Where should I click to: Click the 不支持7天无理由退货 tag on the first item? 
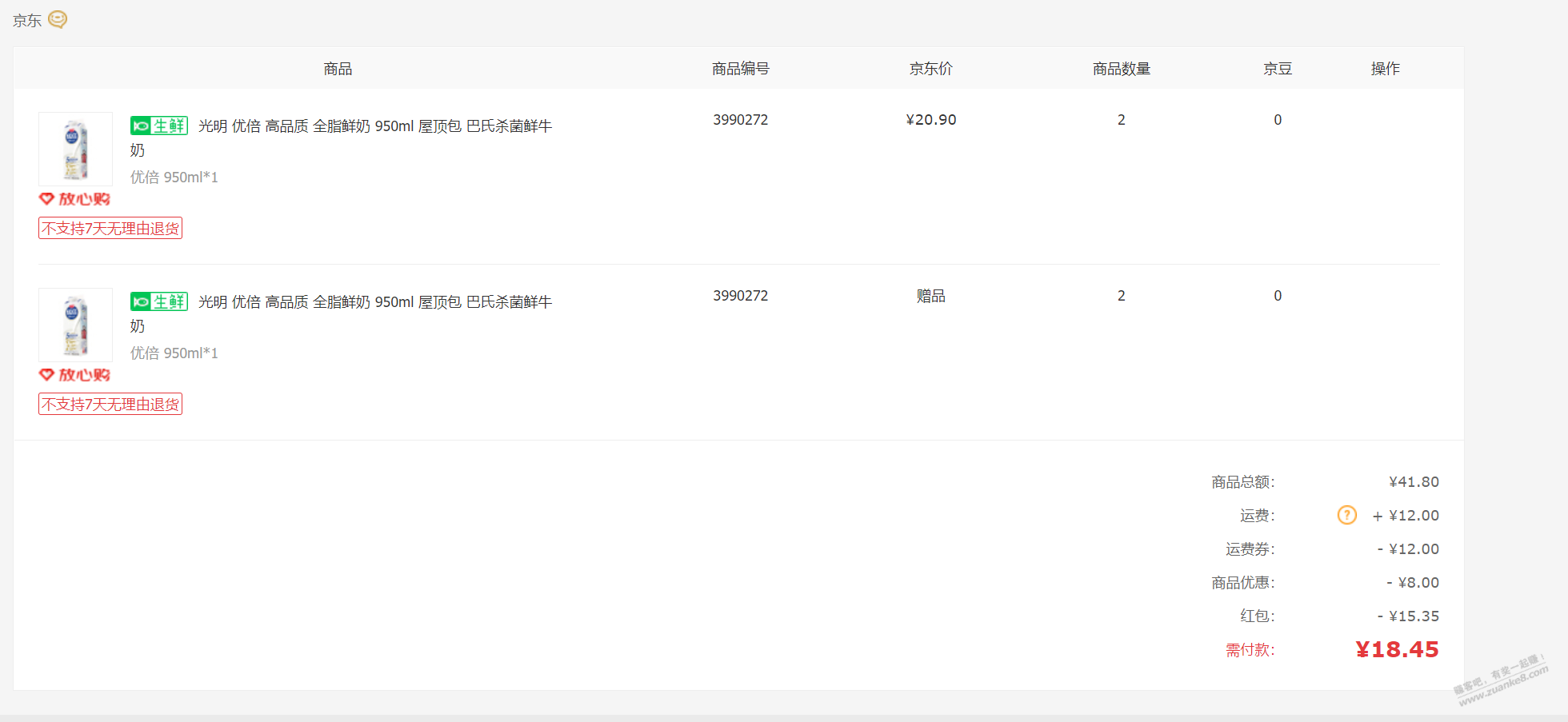110,229
